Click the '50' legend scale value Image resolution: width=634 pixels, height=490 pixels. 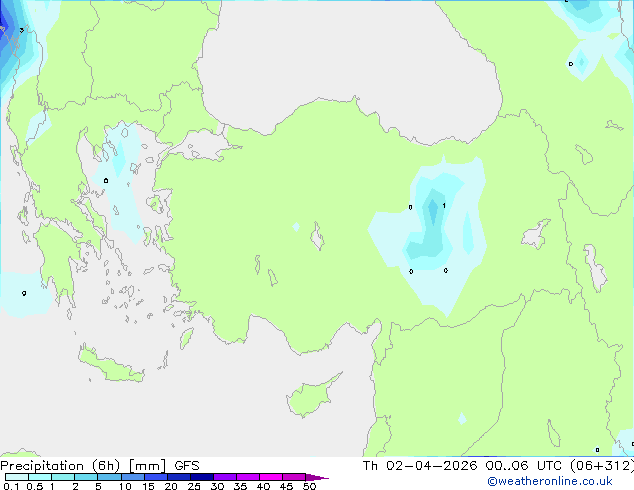[309, 486]
